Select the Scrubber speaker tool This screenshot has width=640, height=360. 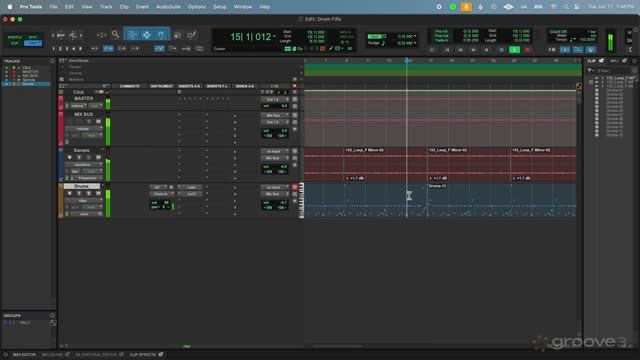[178, 35]
